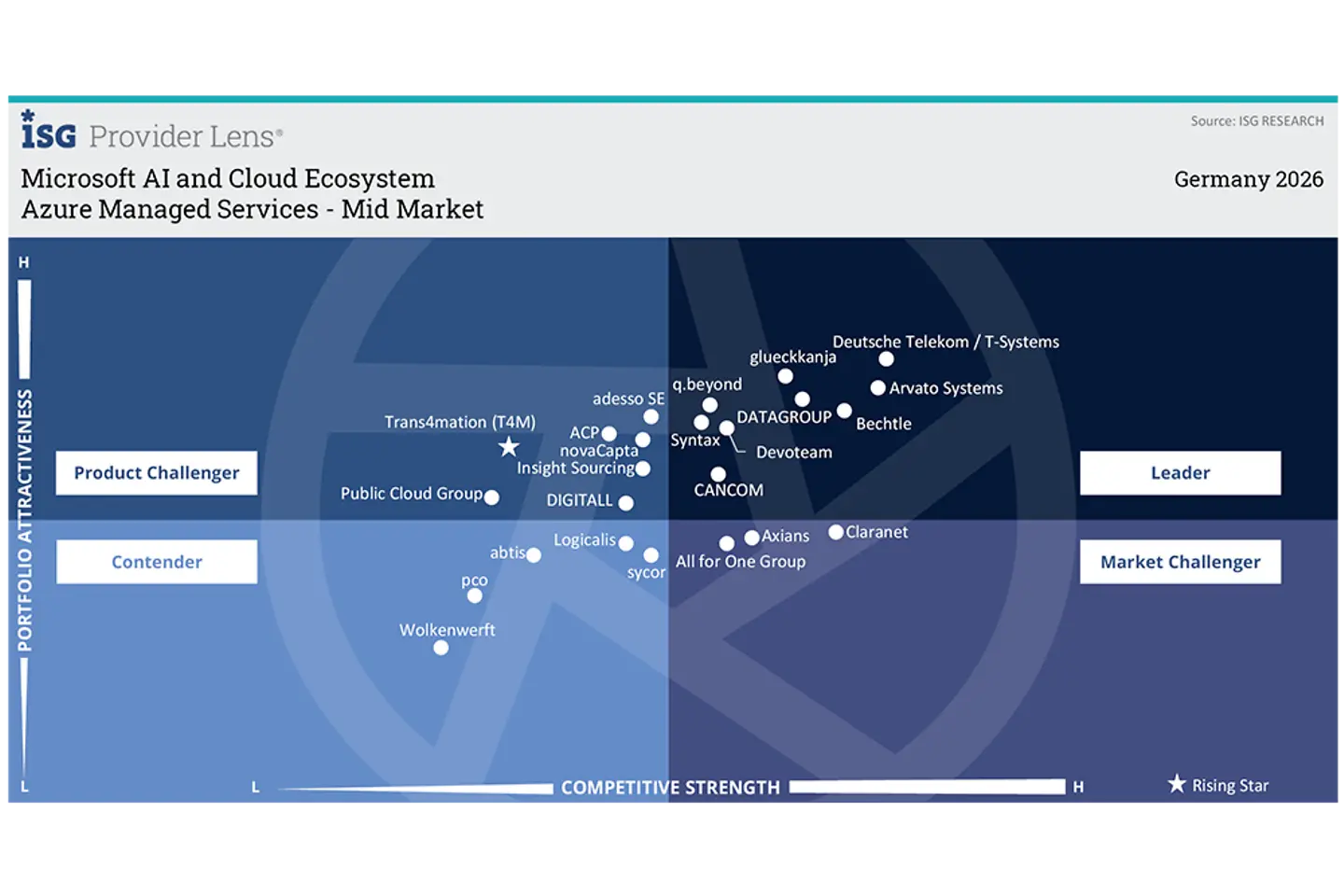This screenshot has height=896, width=1344.
Task: Click the Public Cloud Group label
Action: pyautogui.click(x=412, y=494)
